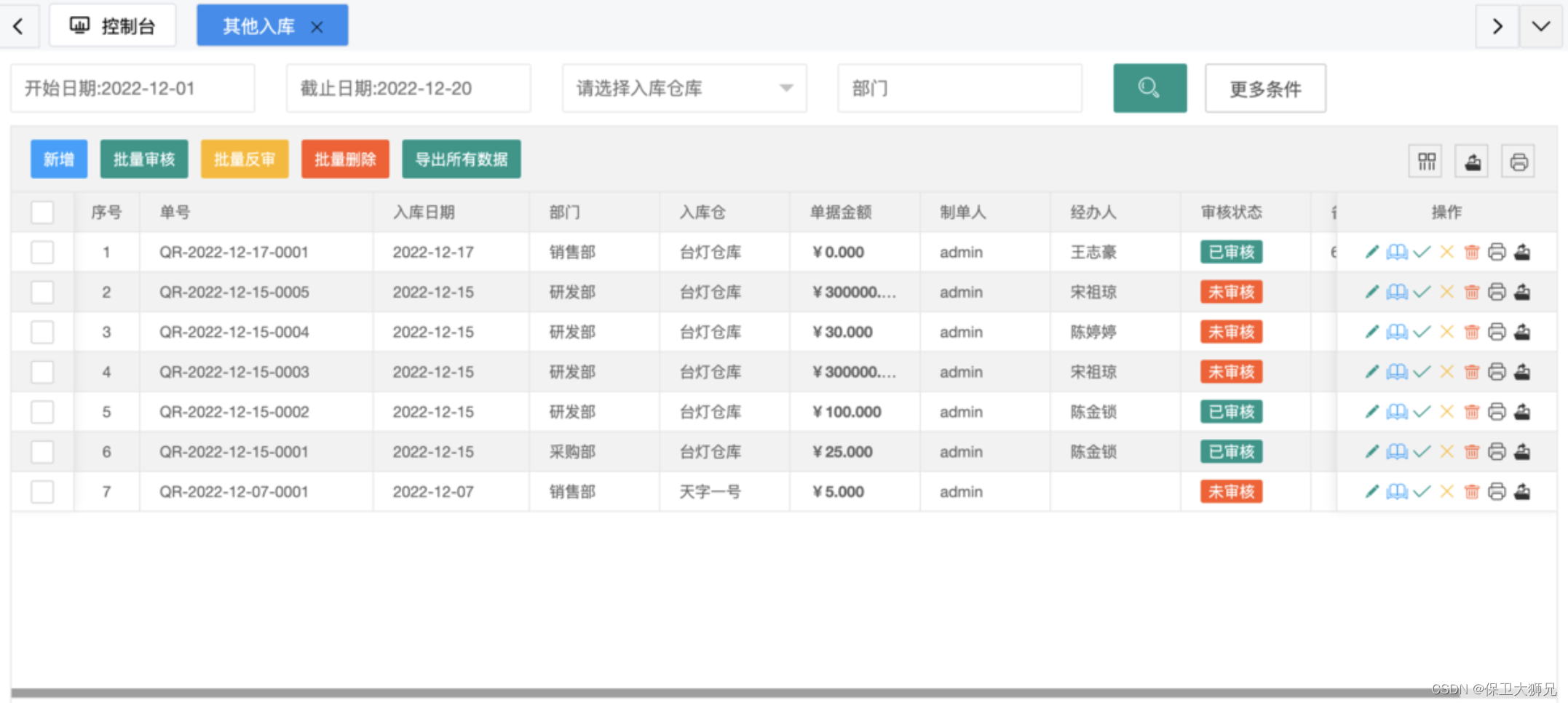Open view details icon for QR-2022-12-17-0001
1568x703 pixels.
(1396, 252)
